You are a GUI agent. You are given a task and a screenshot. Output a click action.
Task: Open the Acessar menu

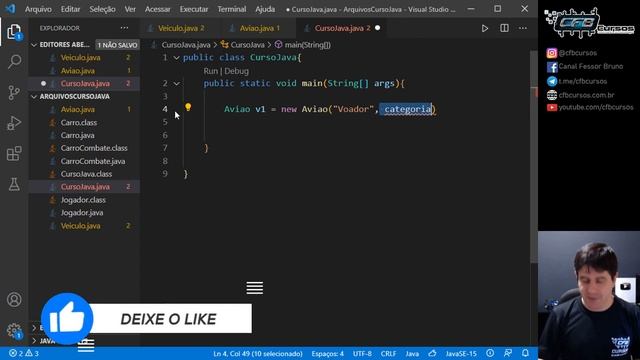158,9
